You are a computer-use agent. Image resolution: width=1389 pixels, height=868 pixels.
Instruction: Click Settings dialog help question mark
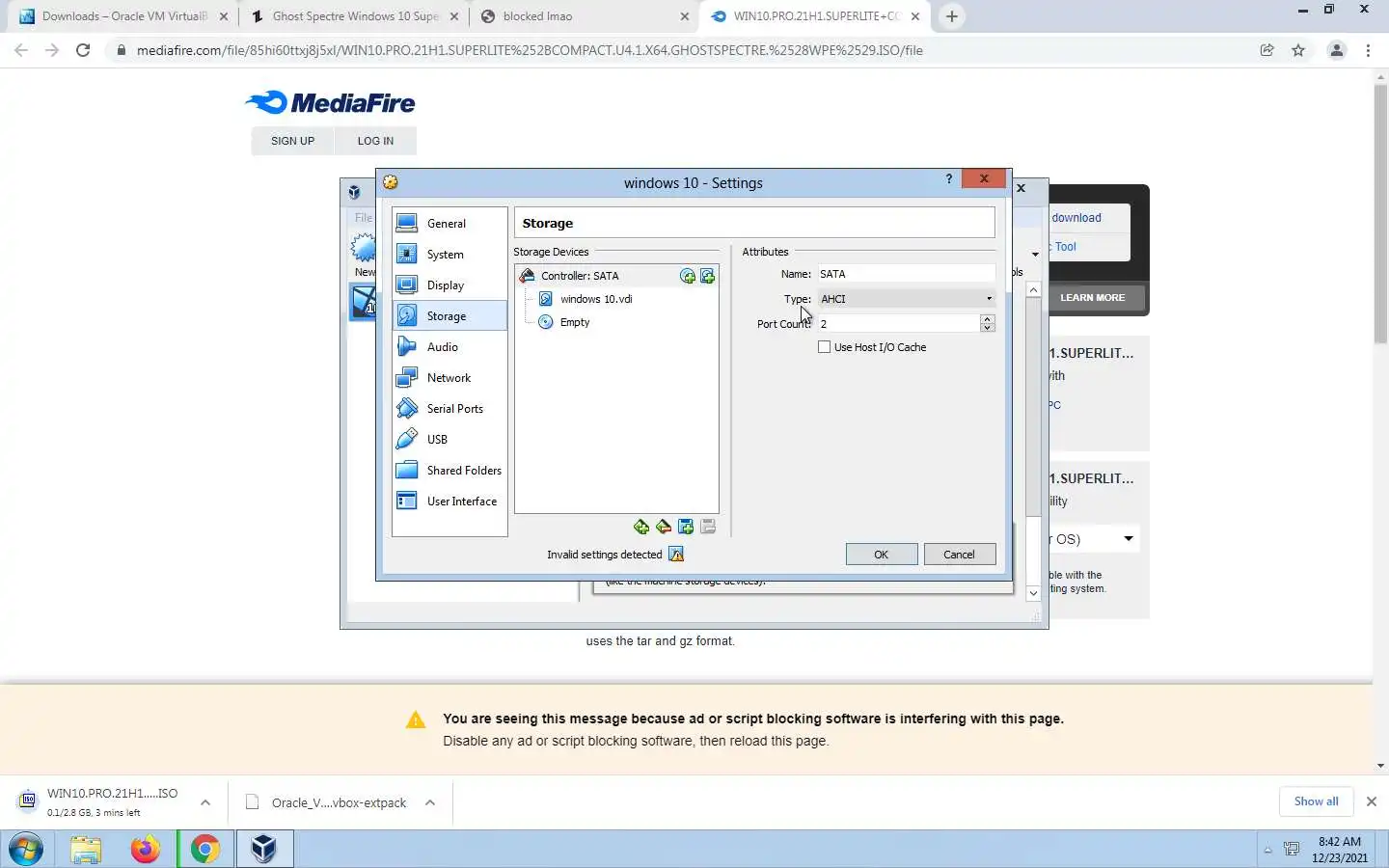point(949,179)
